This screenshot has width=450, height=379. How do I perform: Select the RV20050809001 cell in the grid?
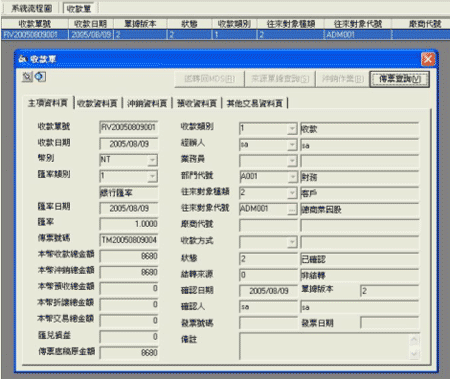(35, 35)
